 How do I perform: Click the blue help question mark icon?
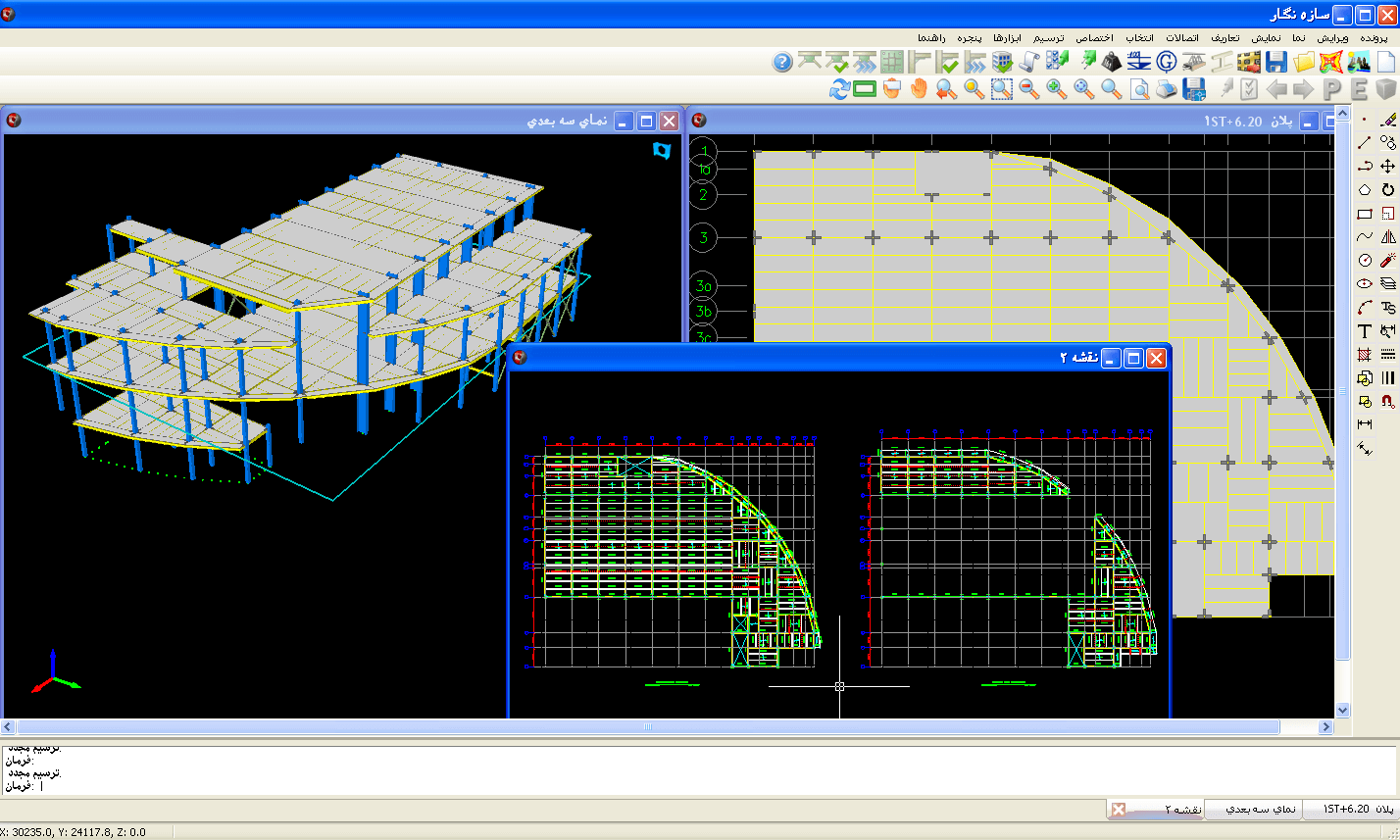coord(781,62)
